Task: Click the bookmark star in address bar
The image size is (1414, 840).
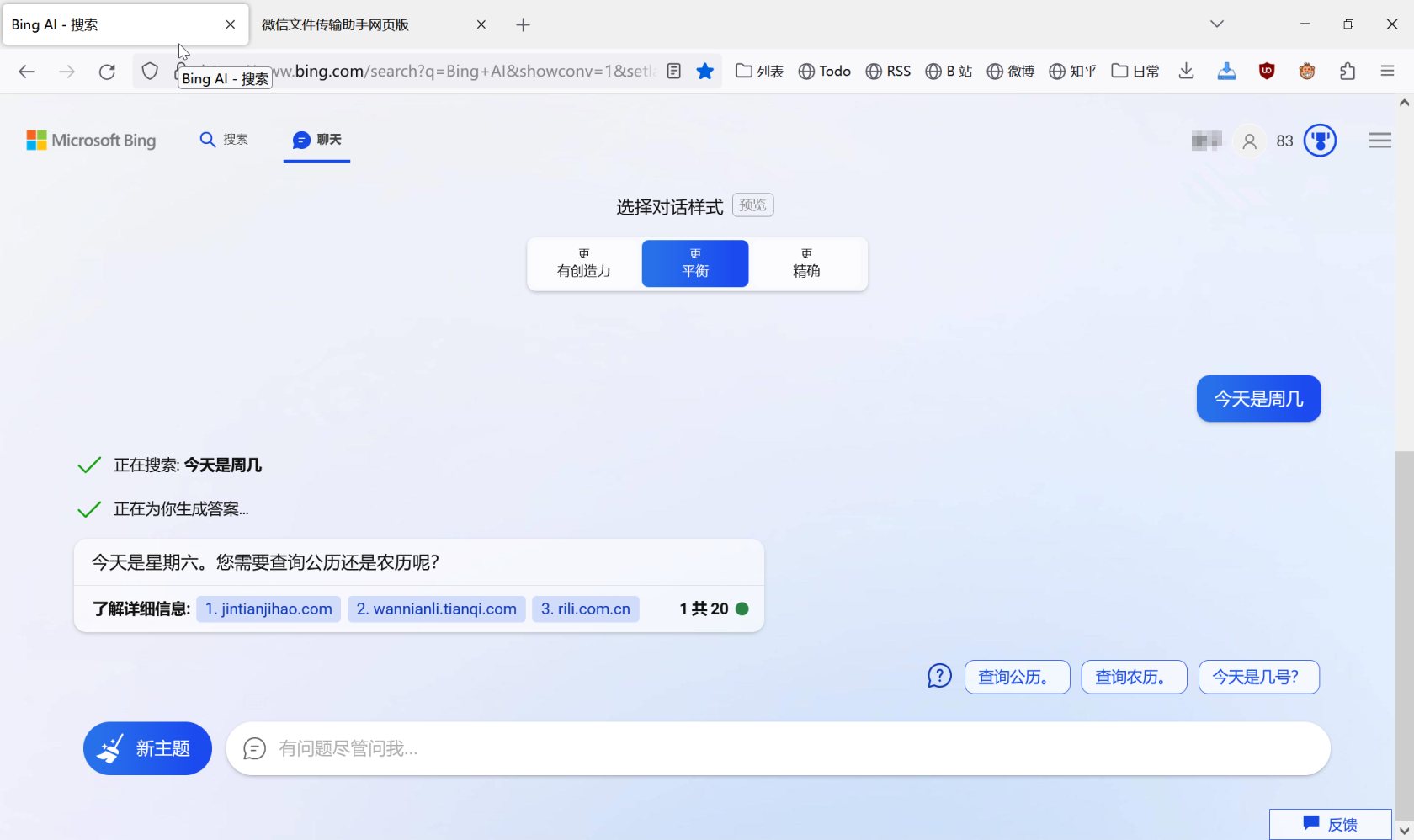Action: (704, 72)
